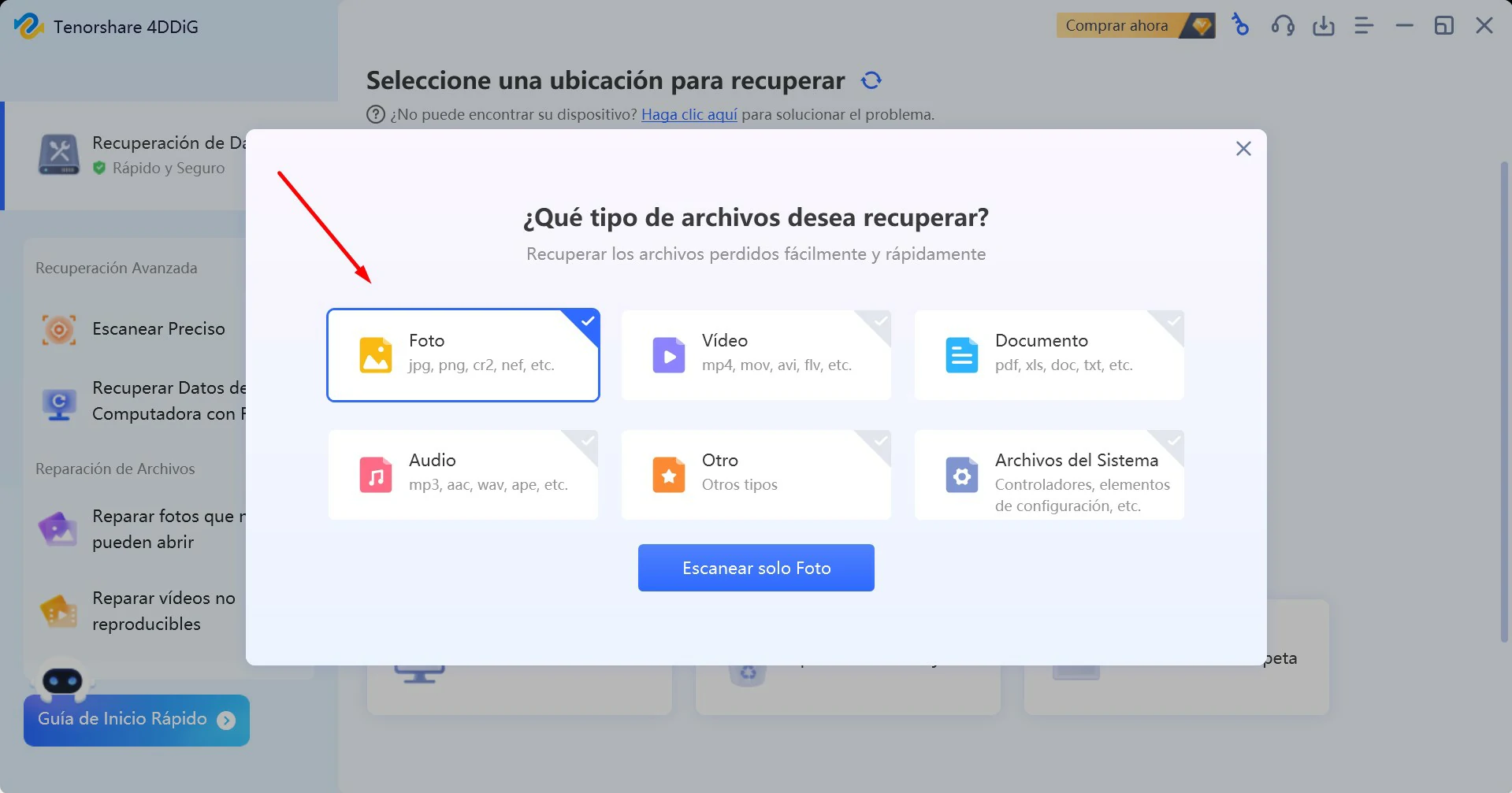Click the download update icon in the title bar
The image size is (1512, 793).
[x=1324, y=26]
